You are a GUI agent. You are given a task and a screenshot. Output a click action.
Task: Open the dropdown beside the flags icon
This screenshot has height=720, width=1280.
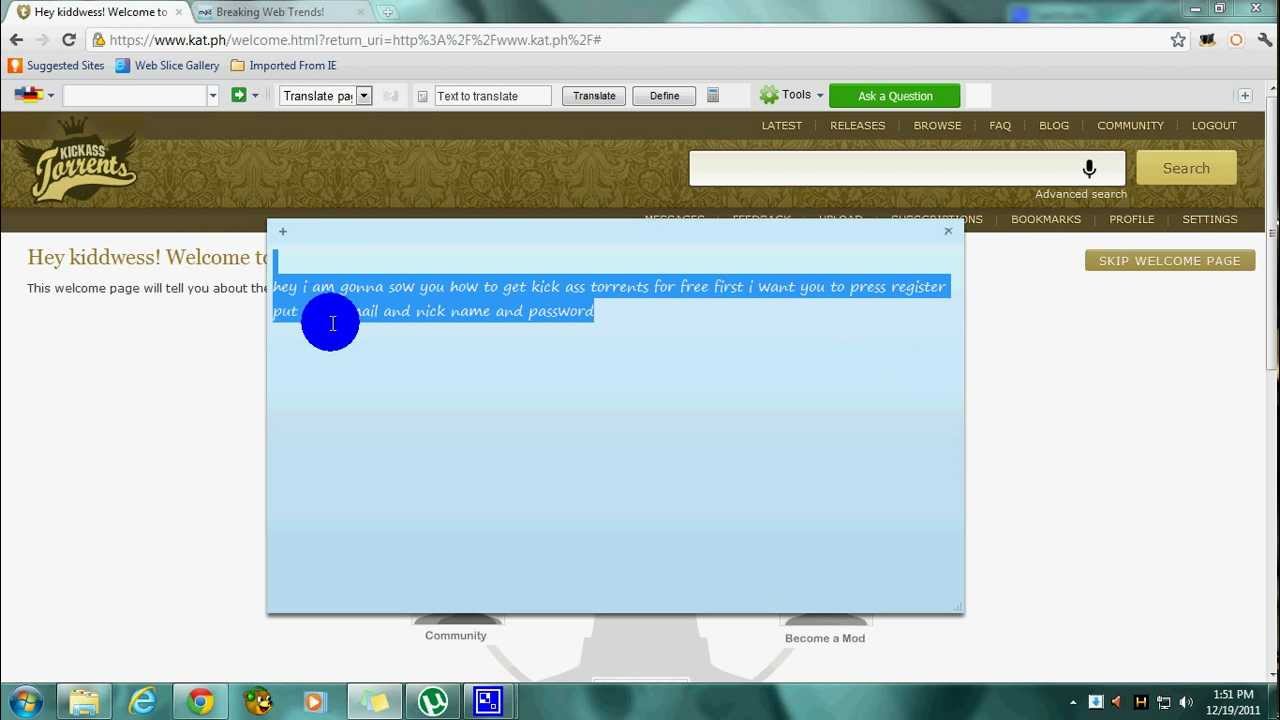[x=51, y=96]
